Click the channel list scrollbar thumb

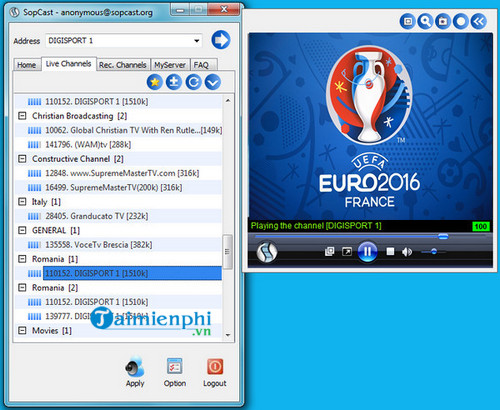tap(227, 252)
